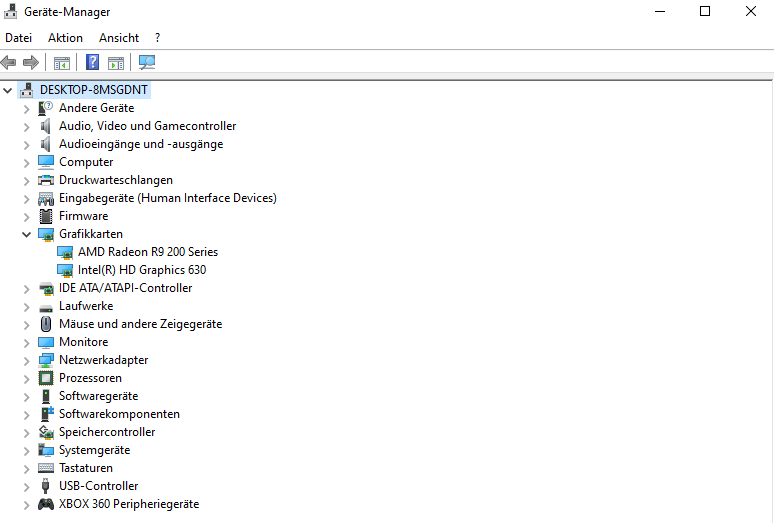The height and width of the screenshot is (523, 774).
Task: Click the Andere Geräte category icon
Action: (x=45, y=108)
